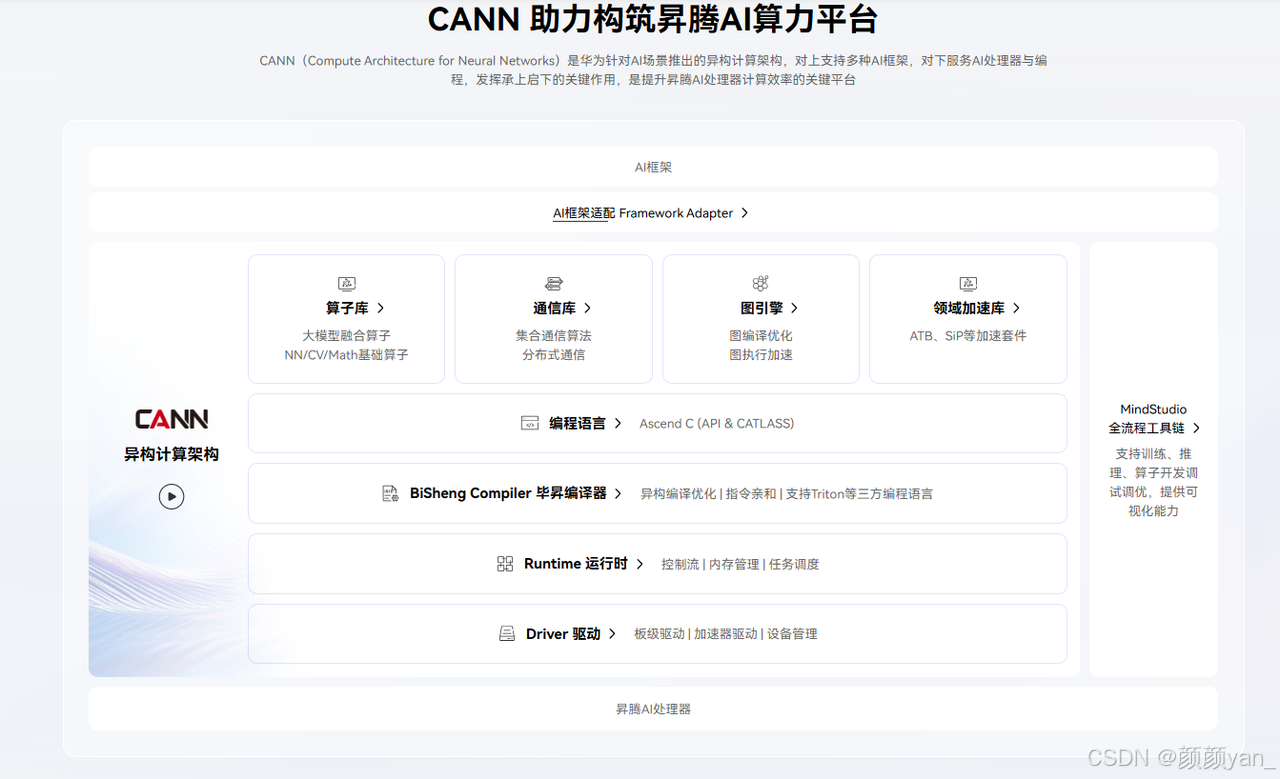This screenshot has height=779, width=1280.
Task: Click the CANN description paragraph under heading
Action: click(653, 70)
